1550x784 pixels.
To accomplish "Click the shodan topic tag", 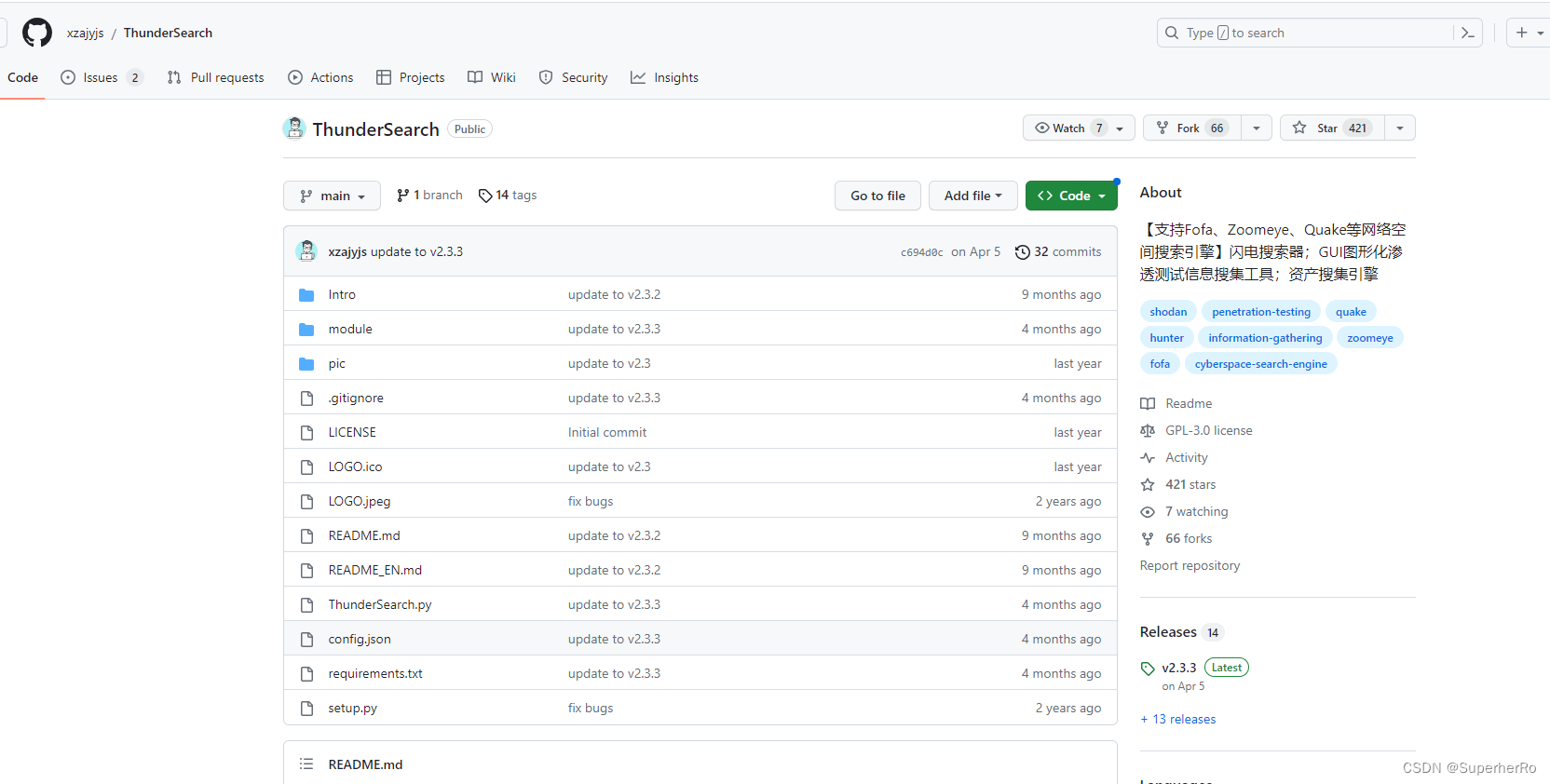I will click(x=1168, y=312).
